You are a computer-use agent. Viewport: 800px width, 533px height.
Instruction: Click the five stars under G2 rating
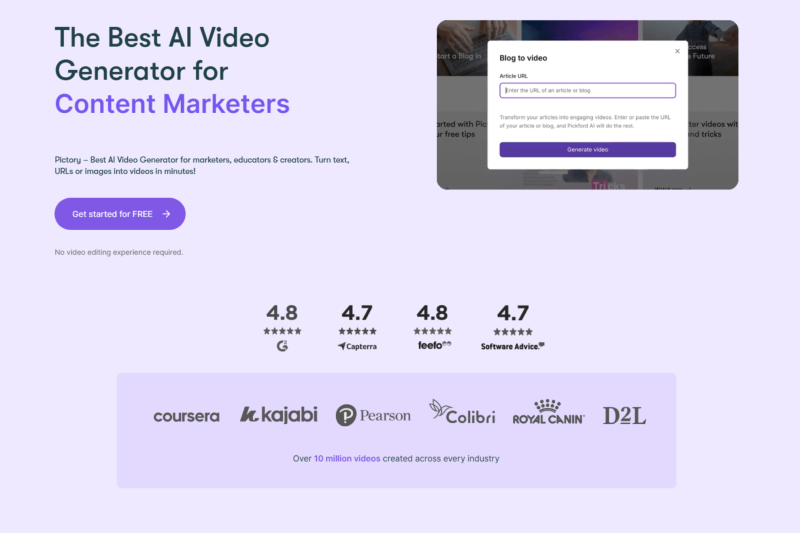(282, 331)
